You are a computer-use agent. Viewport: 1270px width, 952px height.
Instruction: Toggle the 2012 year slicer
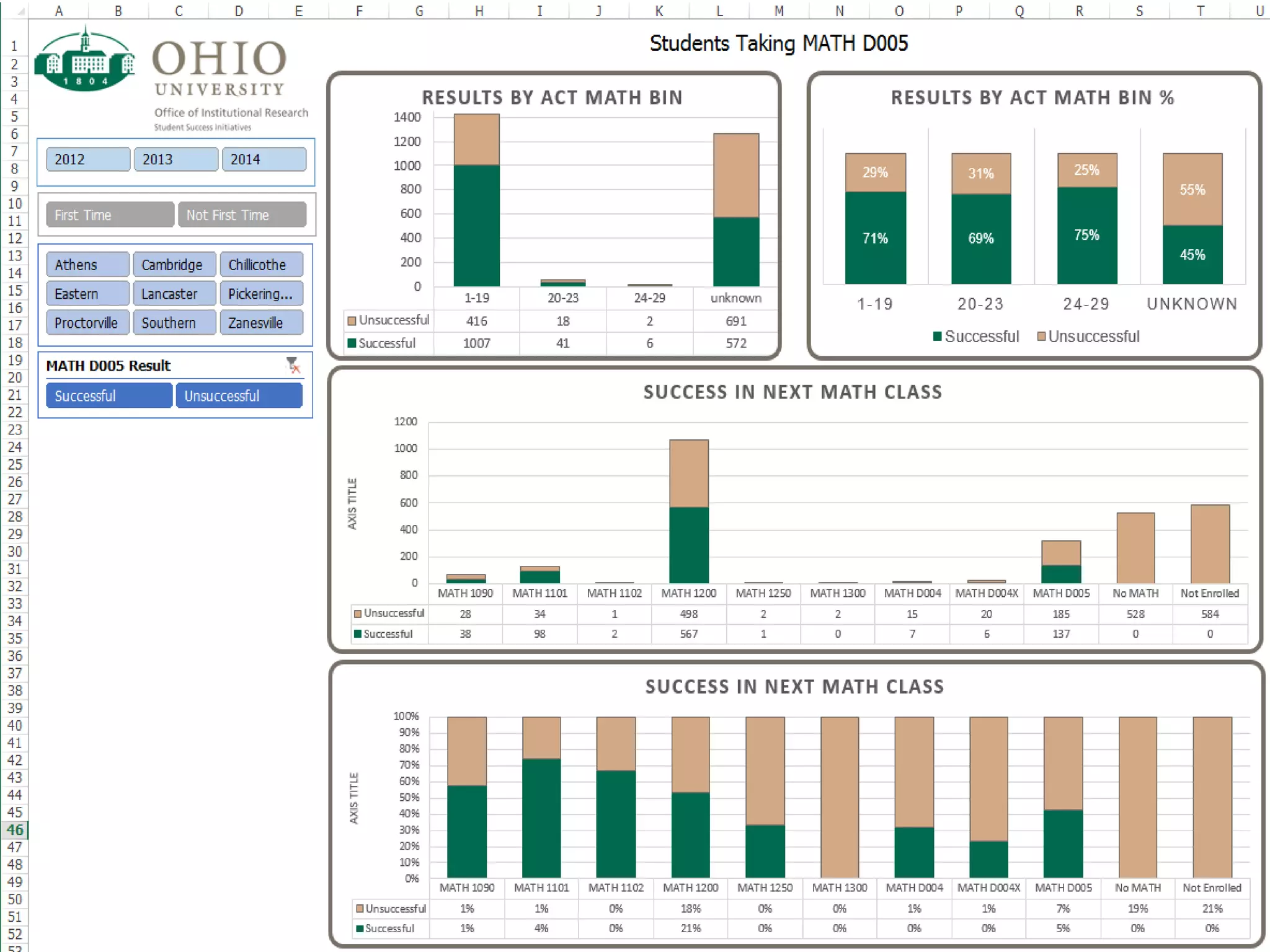click(x=87, y=159)
